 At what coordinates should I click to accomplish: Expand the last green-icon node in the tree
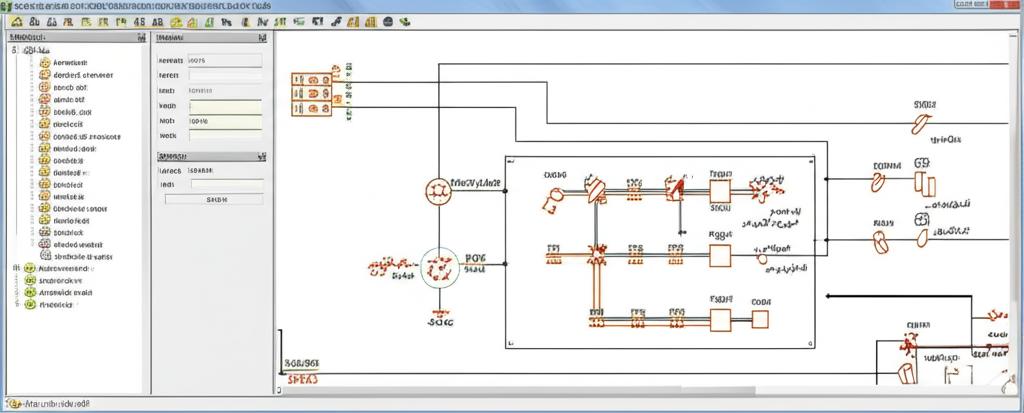[x=15, y=306]
